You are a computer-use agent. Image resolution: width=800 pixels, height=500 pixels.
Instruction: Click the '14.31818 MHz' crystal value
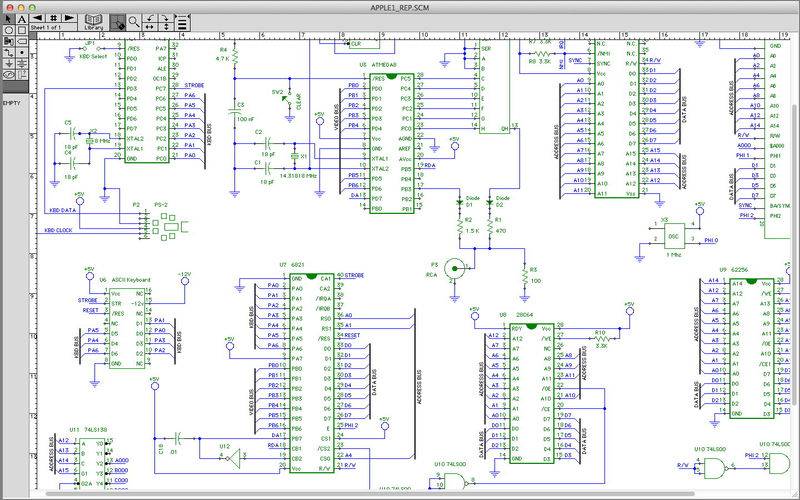click(298, 176)
